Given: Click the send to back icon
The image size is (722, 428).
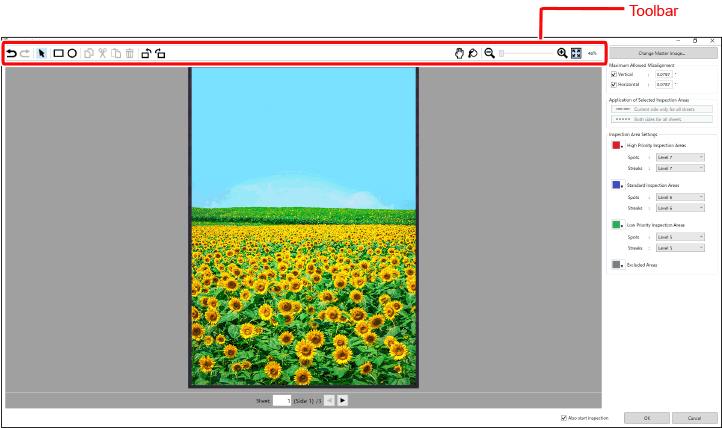Looking at the screenshot, I should click(x=160, y=53).
